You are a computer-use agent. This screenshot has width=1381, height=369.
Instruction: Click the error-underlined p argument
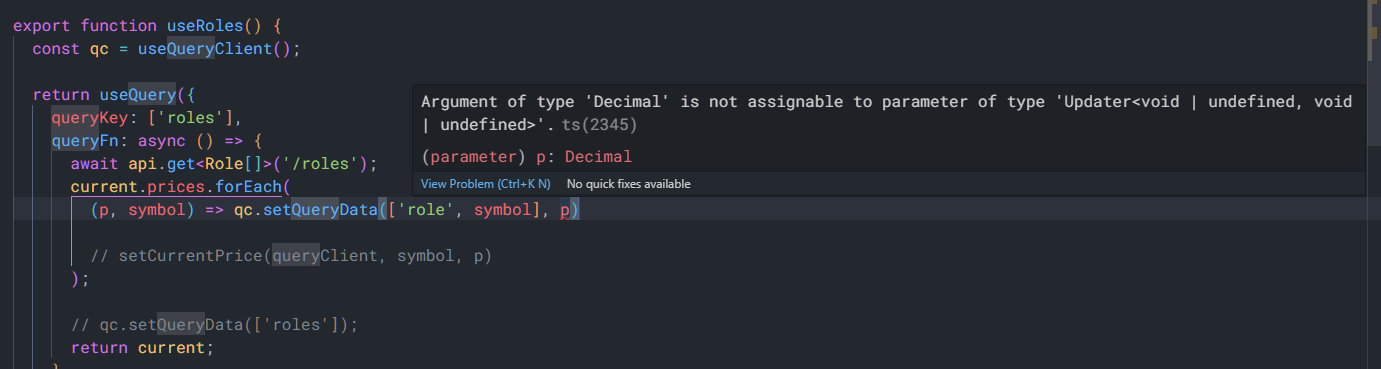coord(564,210)
